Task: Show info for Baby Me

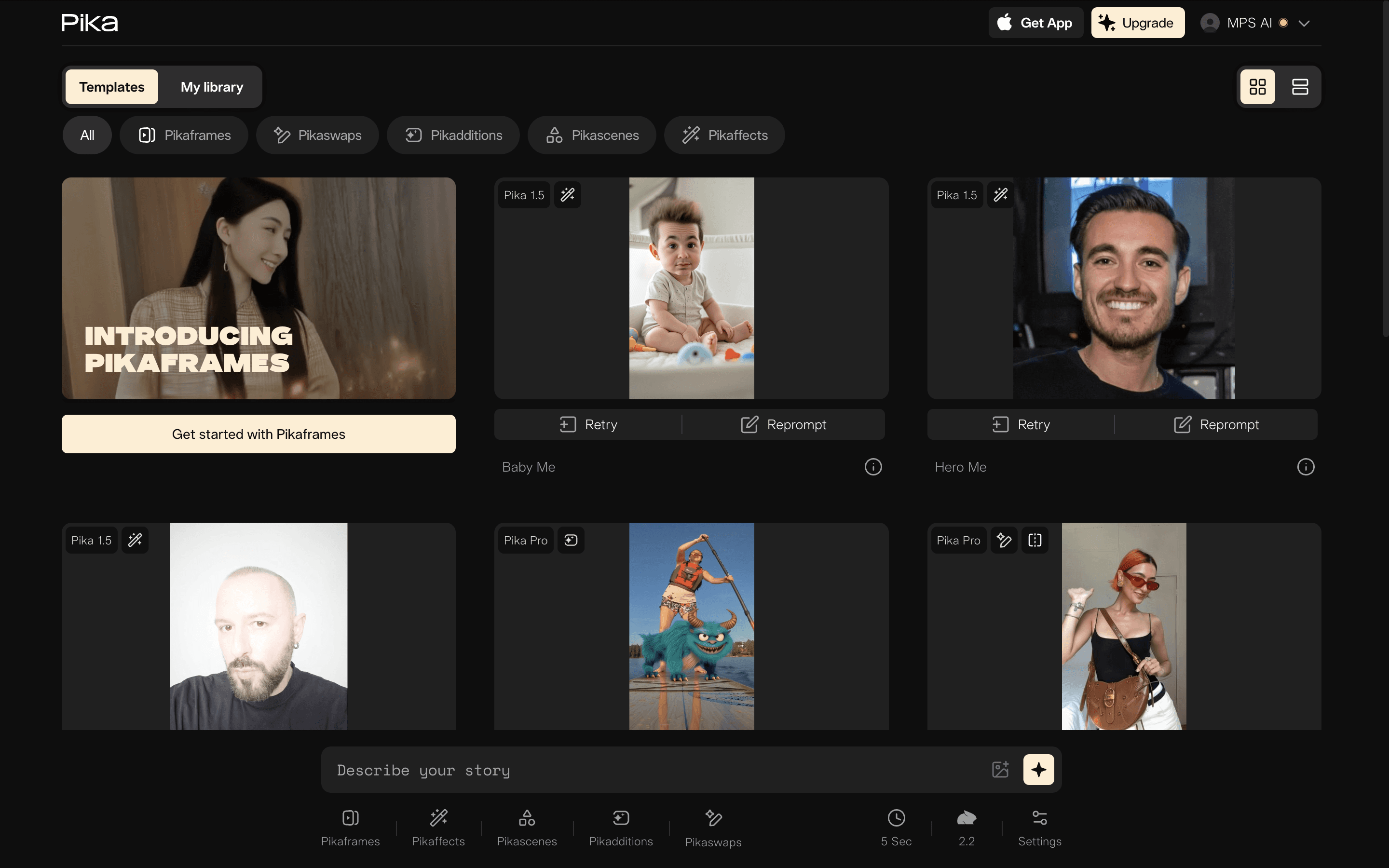Action: [873, 467]
